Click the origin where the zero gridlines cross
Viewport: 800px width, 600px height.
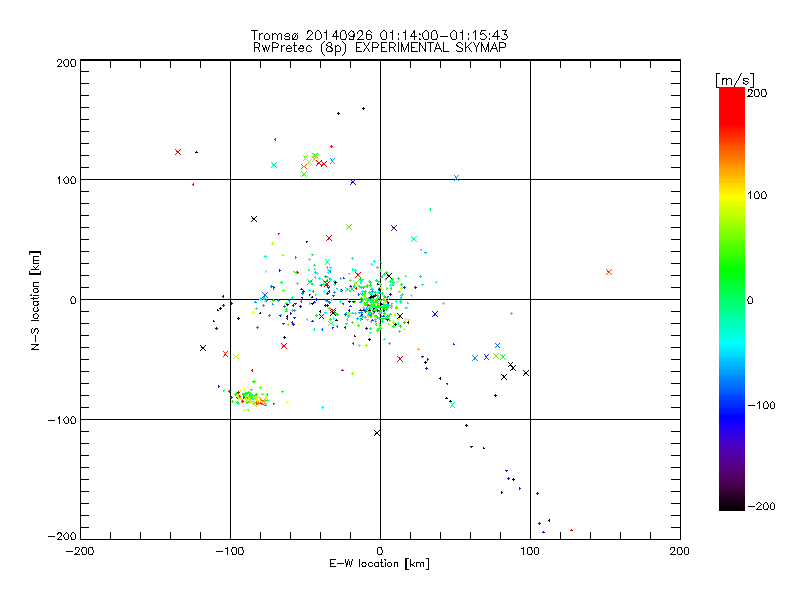point(379,299)
